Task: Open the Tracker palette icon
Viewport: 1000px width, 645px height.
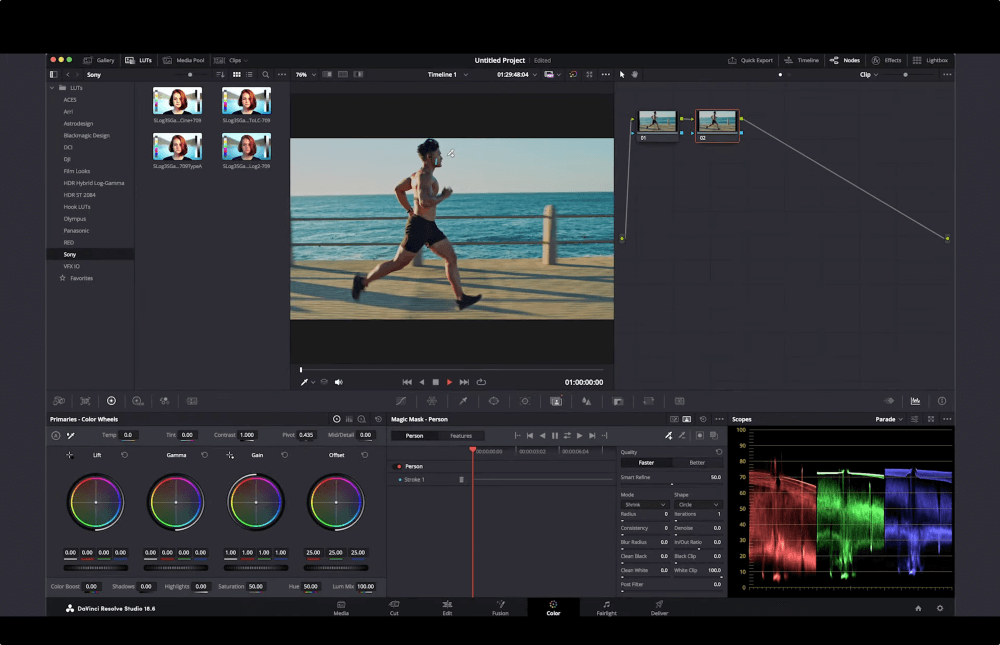Action: coord(525,401)
